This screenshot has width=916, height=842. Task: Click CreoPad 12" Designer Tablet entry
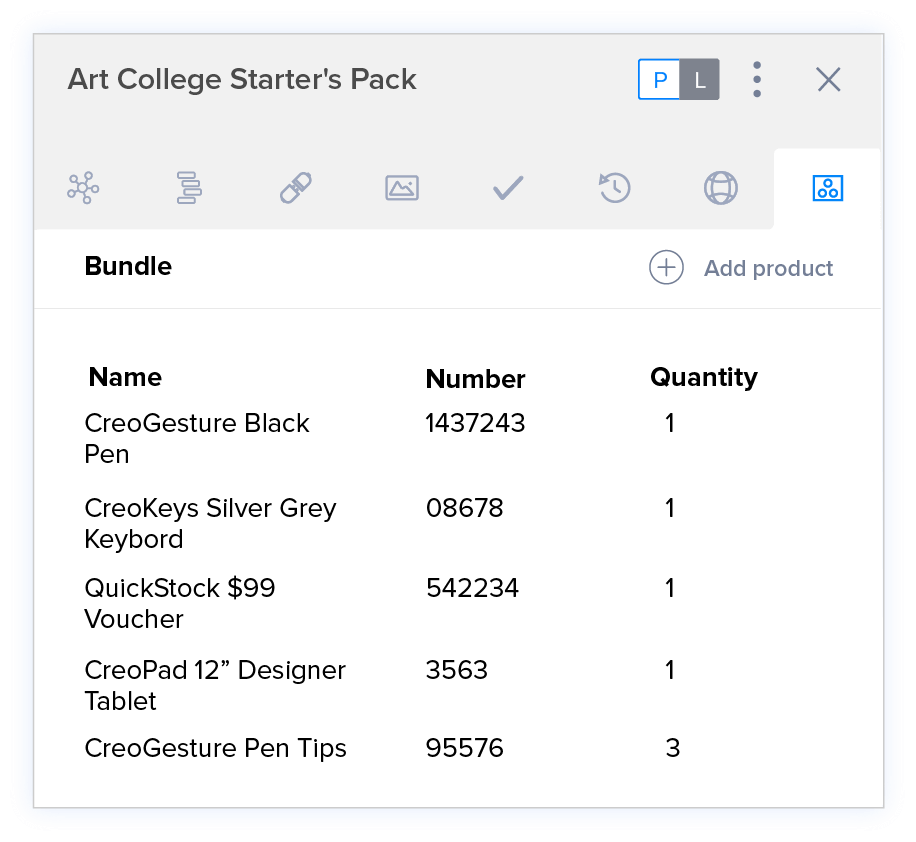215,685
